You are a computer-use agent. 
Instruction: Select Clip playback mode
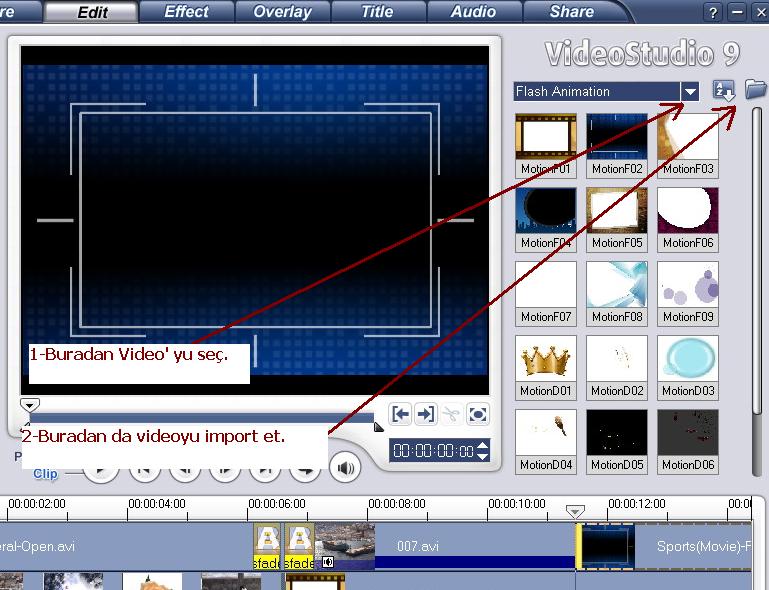pos(45,474)
